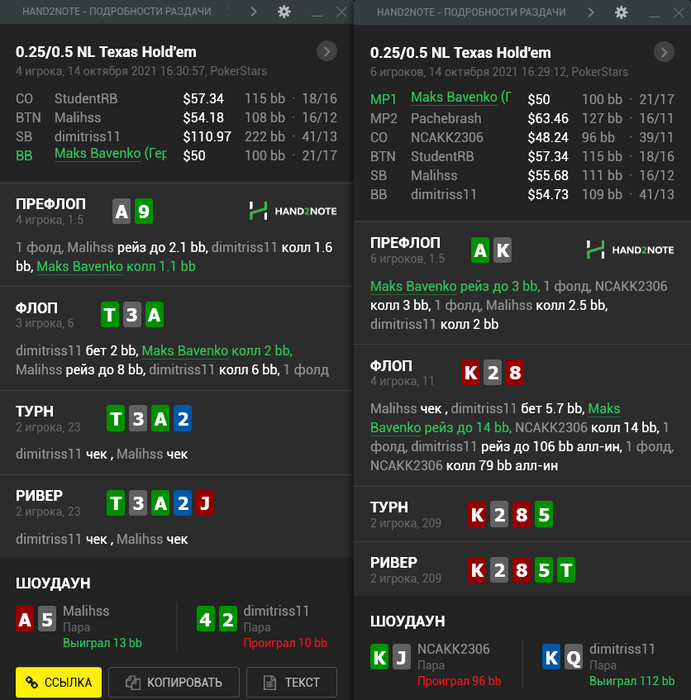
Task: Open settings gear in right hand window
Action: [x=621, y=12]
